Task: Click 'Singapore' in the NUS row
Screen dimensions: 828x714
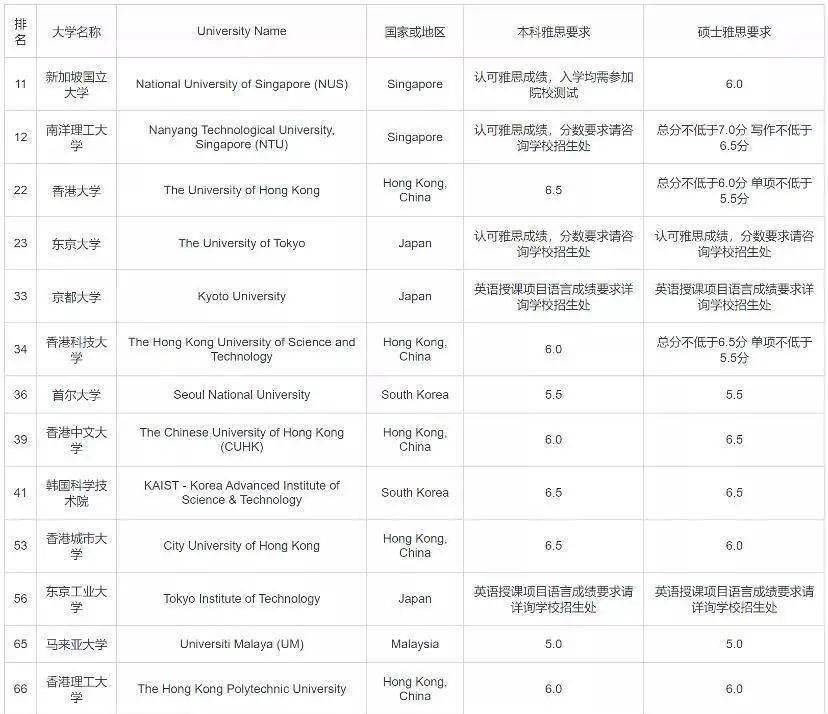Action: pyautogui.click(x=415, y=84)
